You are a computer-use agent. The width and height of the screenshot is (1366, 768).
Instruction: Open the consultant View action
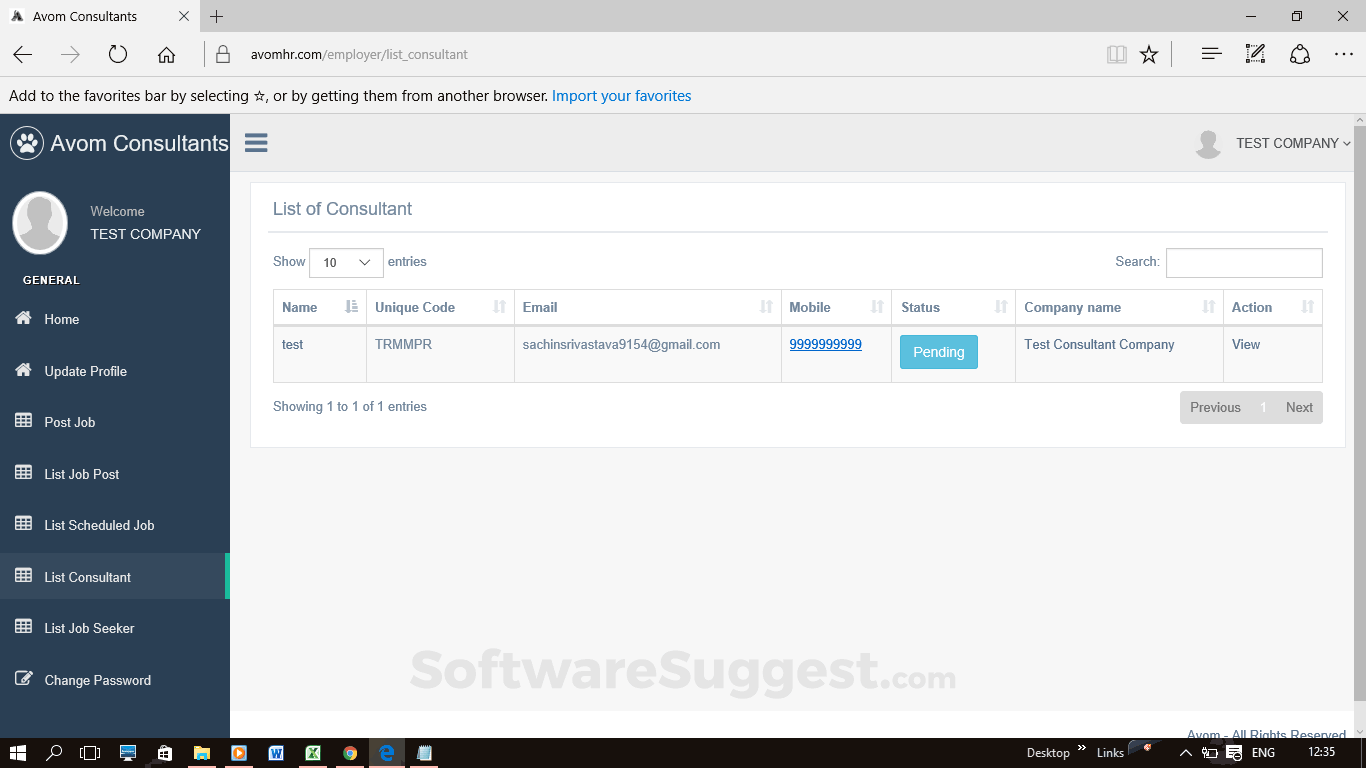(1246, 344)
